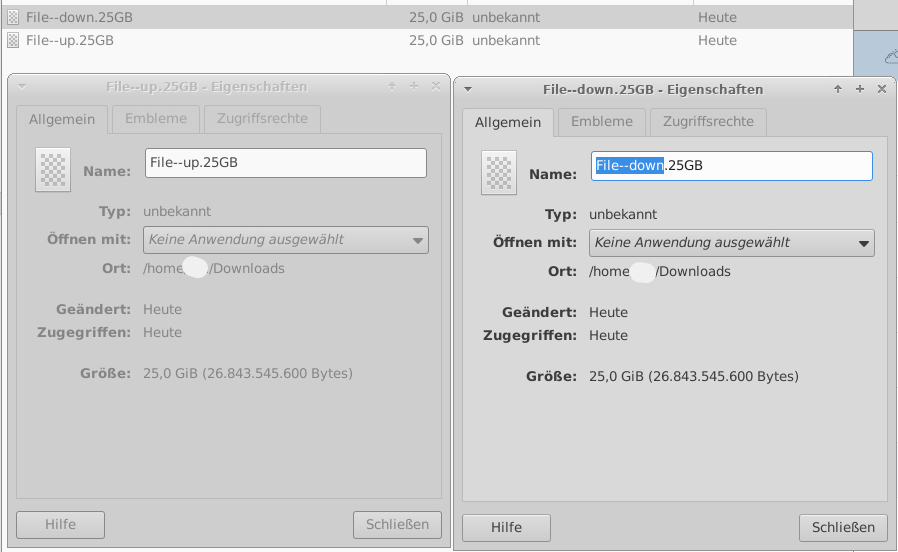Open window menu arrow of File--up dialog

click(x=22, y=86)
